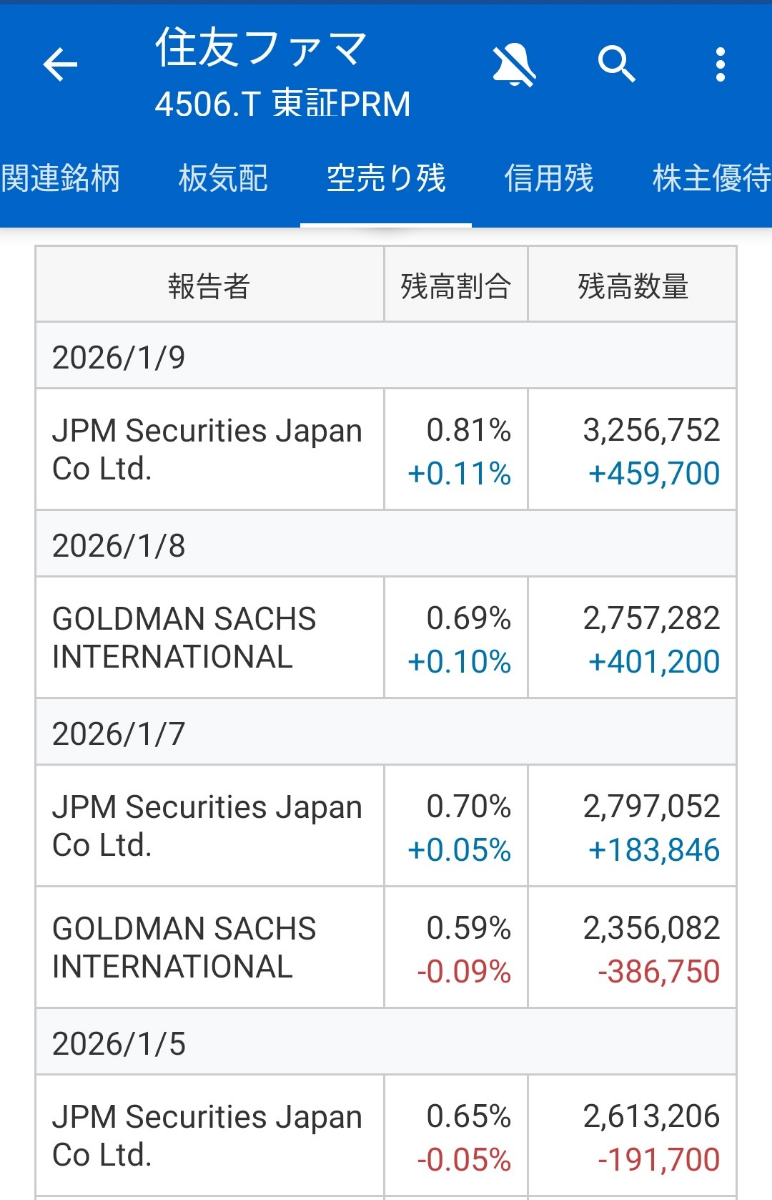Open GOLDMAN SACHS entry under 2026/1/8
This screenshot has height=1200, width=772.
[x=184, y=637]
